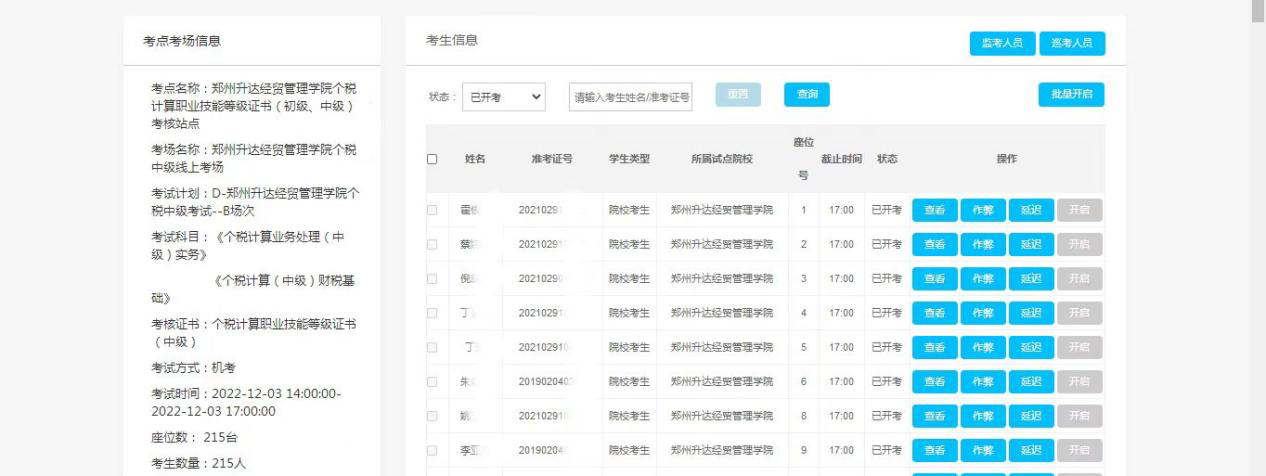Click 查看 button for seat 1 candidate
The image size is (1266, 476).
934,210
